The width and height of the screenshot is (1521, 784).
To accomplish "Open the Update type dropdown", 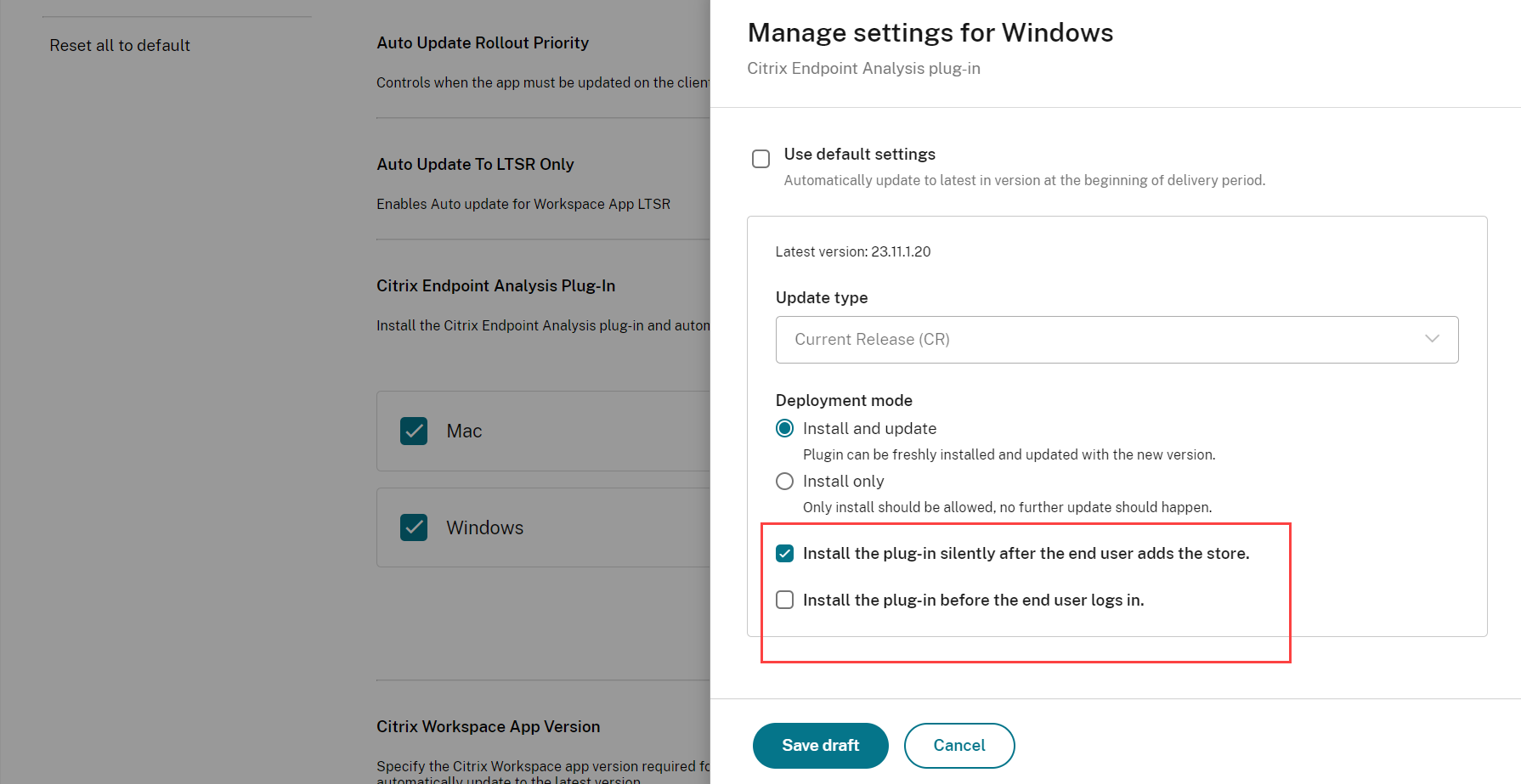I will (1116, 340).
